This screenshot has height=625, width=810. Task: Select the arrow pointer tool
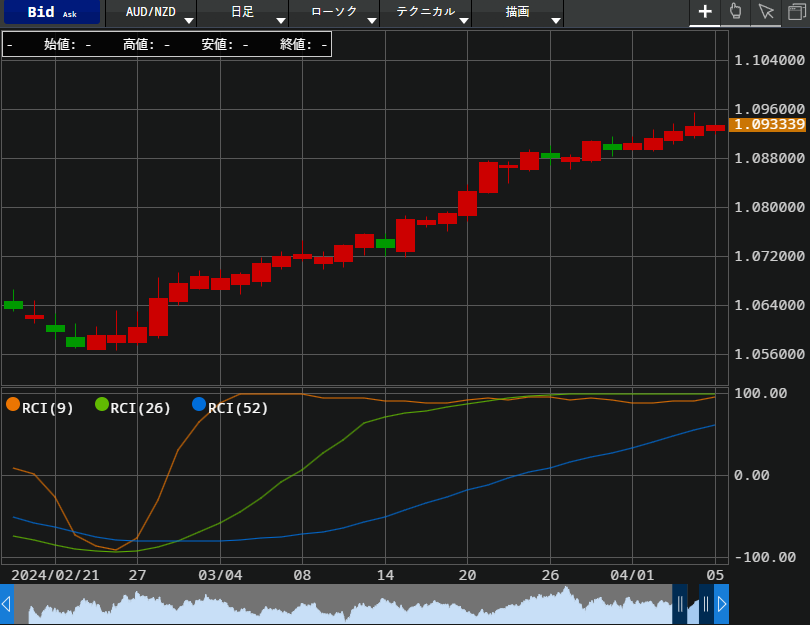[766, 12]
